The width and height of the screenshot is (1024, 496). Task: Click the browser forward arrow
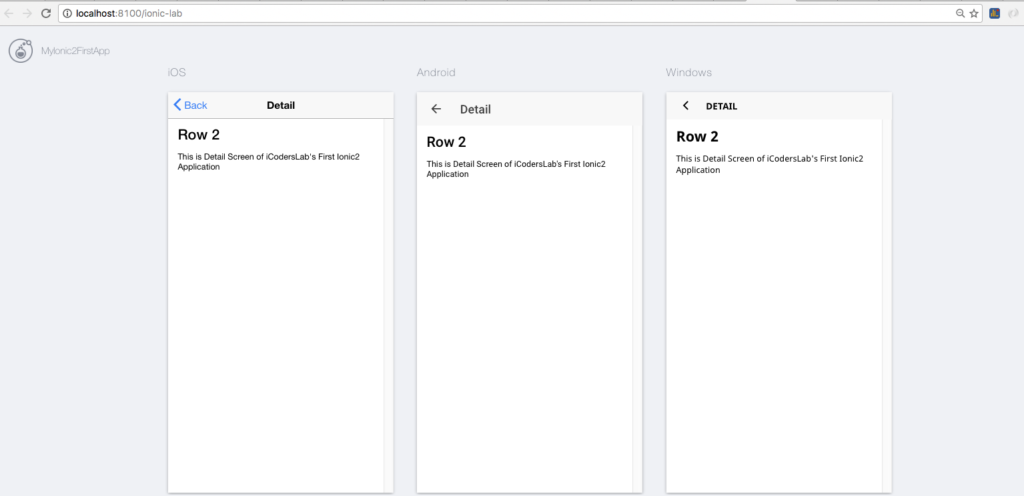(27, 13)
